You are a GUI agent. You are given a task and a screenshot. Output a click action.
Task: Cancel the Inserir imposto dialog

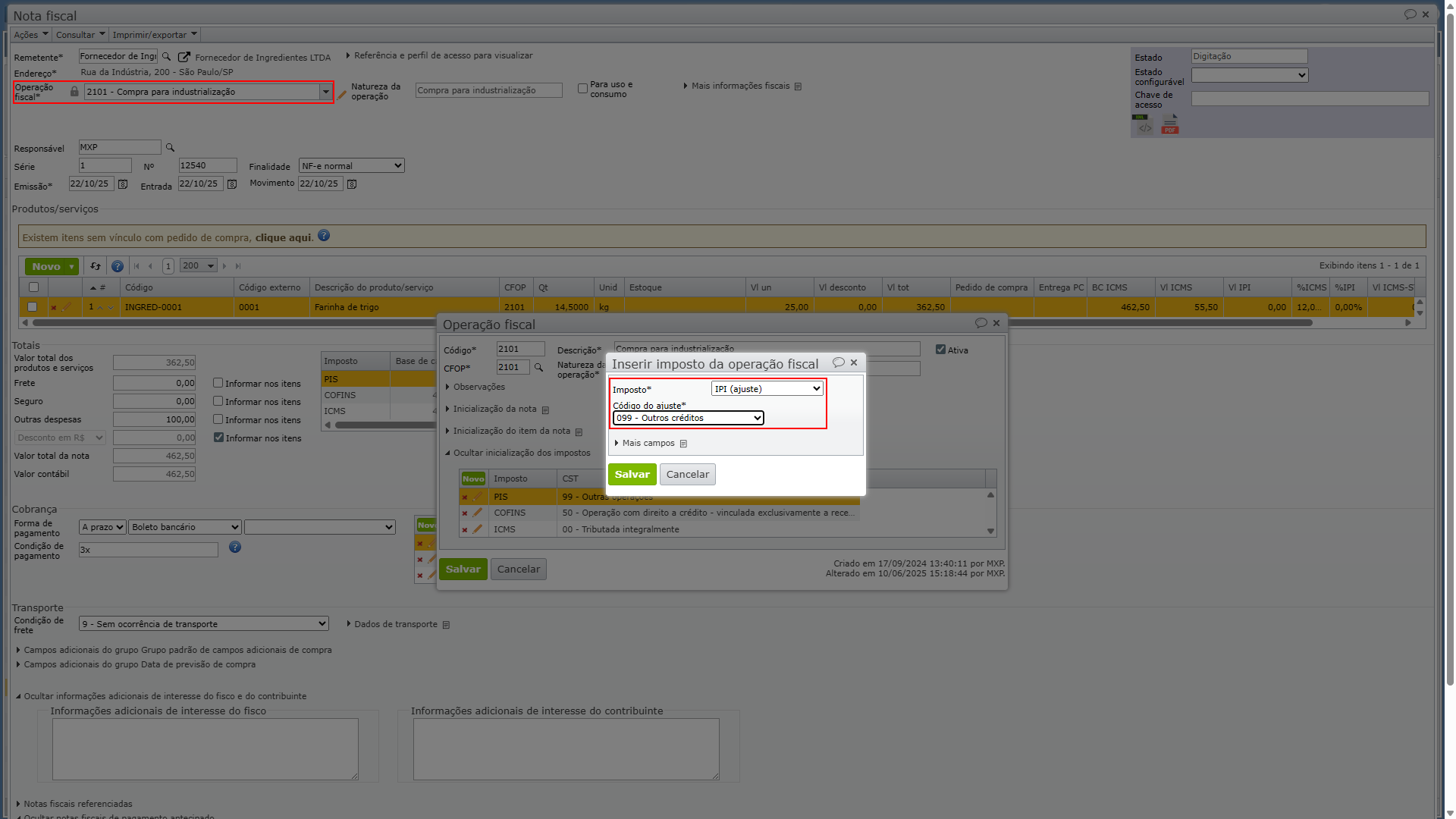[x=688, y=475]
